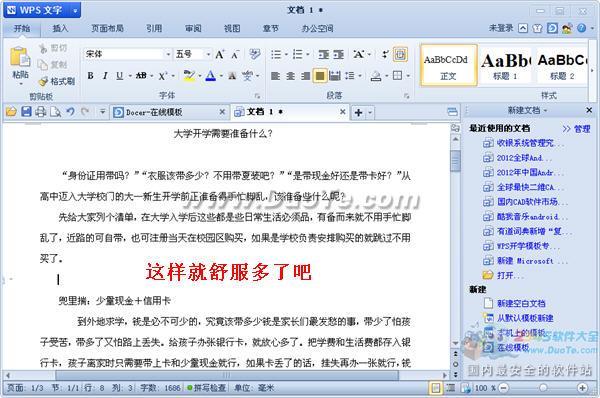Open the underline style dropdown arrow
This screenshot has height=398, width=600.
pos(130,76)
